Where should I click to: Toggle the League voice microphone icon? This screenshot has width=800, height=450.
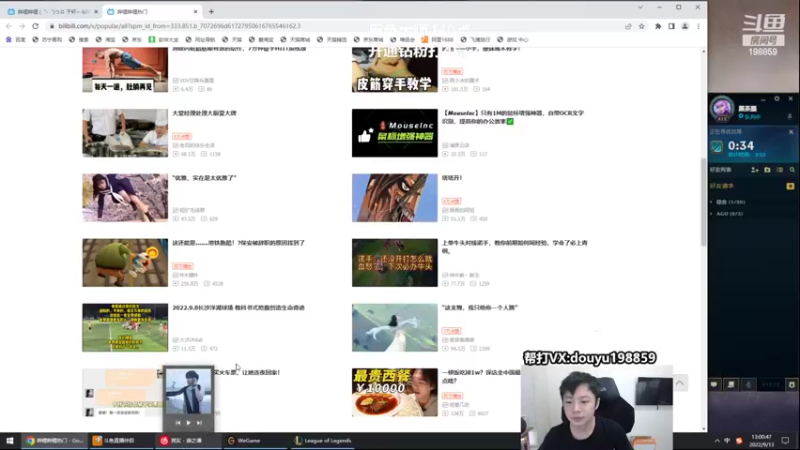coord(748,385)
